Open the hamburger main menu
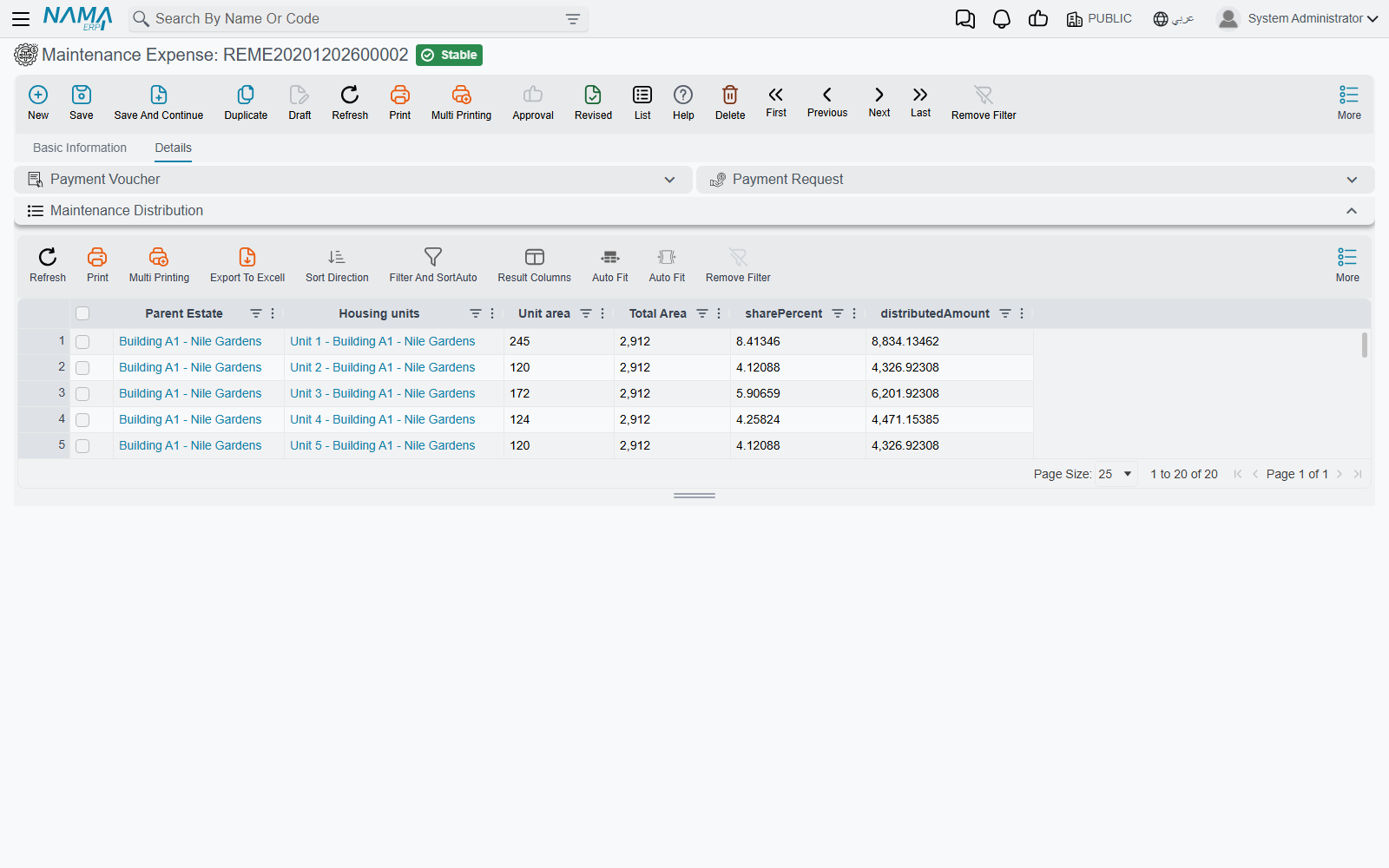This screenshot has height=868, width=1389. (21, 18)
